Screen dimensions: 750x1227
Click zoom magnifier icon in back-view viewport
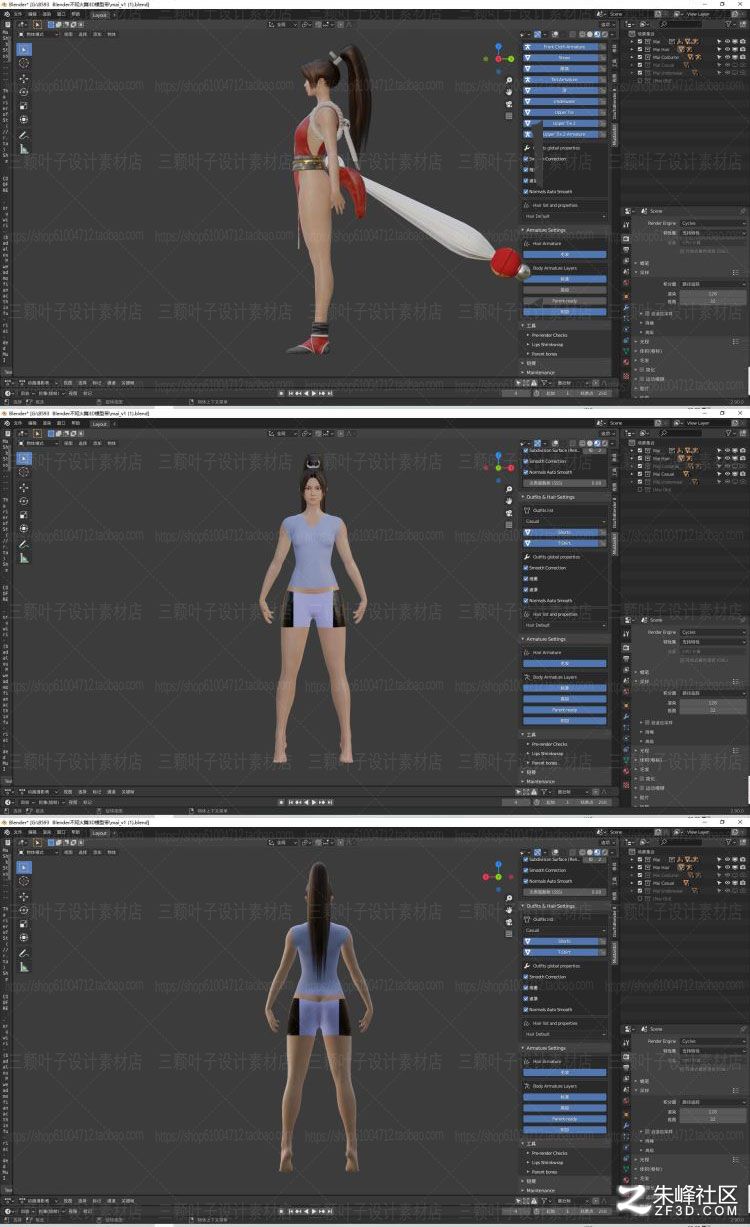pyautogui.click(x=510, y=898)
